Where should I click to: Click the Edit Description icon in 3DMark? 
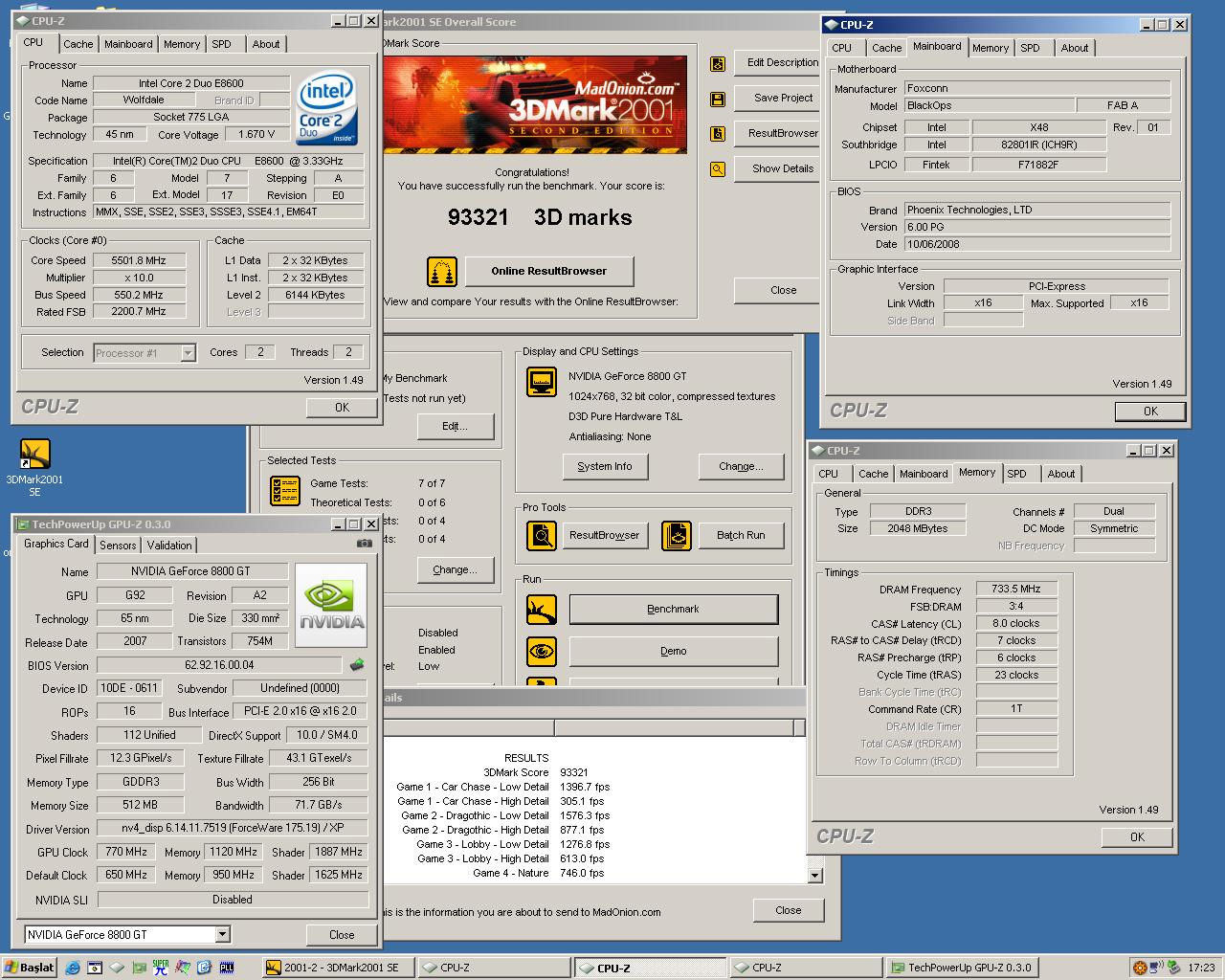[718, 64]
